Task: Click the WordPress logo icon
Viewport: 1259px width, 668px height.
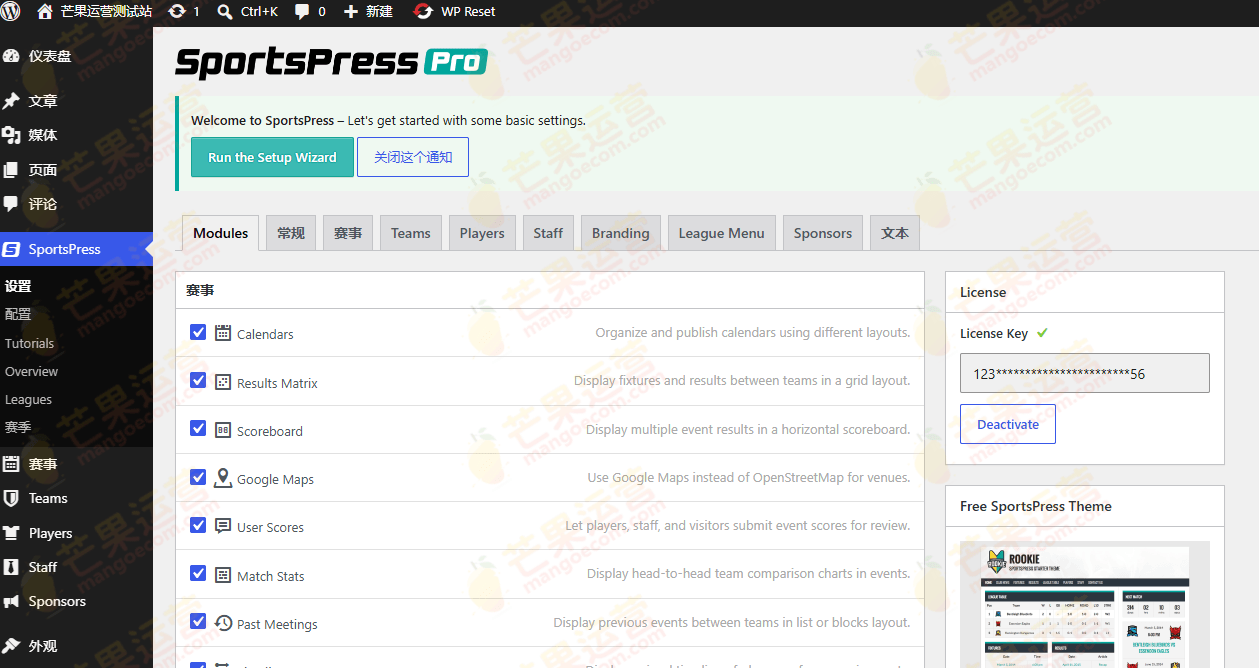Action: (x=12, y=12)
